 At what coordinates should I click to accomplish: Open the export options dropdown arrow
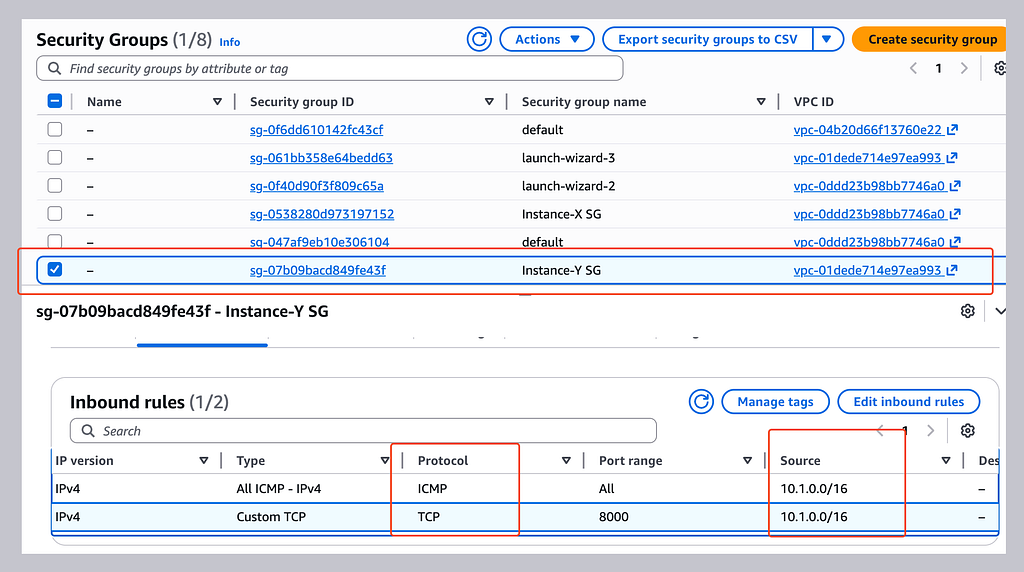[827, 39]
